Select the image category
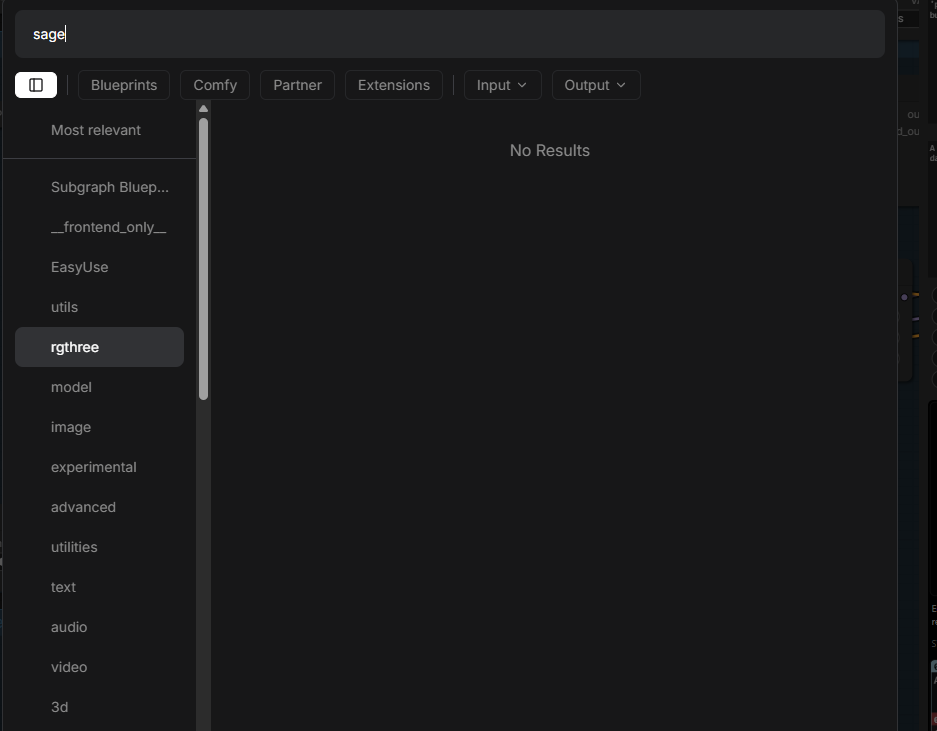This screenshot has width=937, height=731. coord(99,427)
